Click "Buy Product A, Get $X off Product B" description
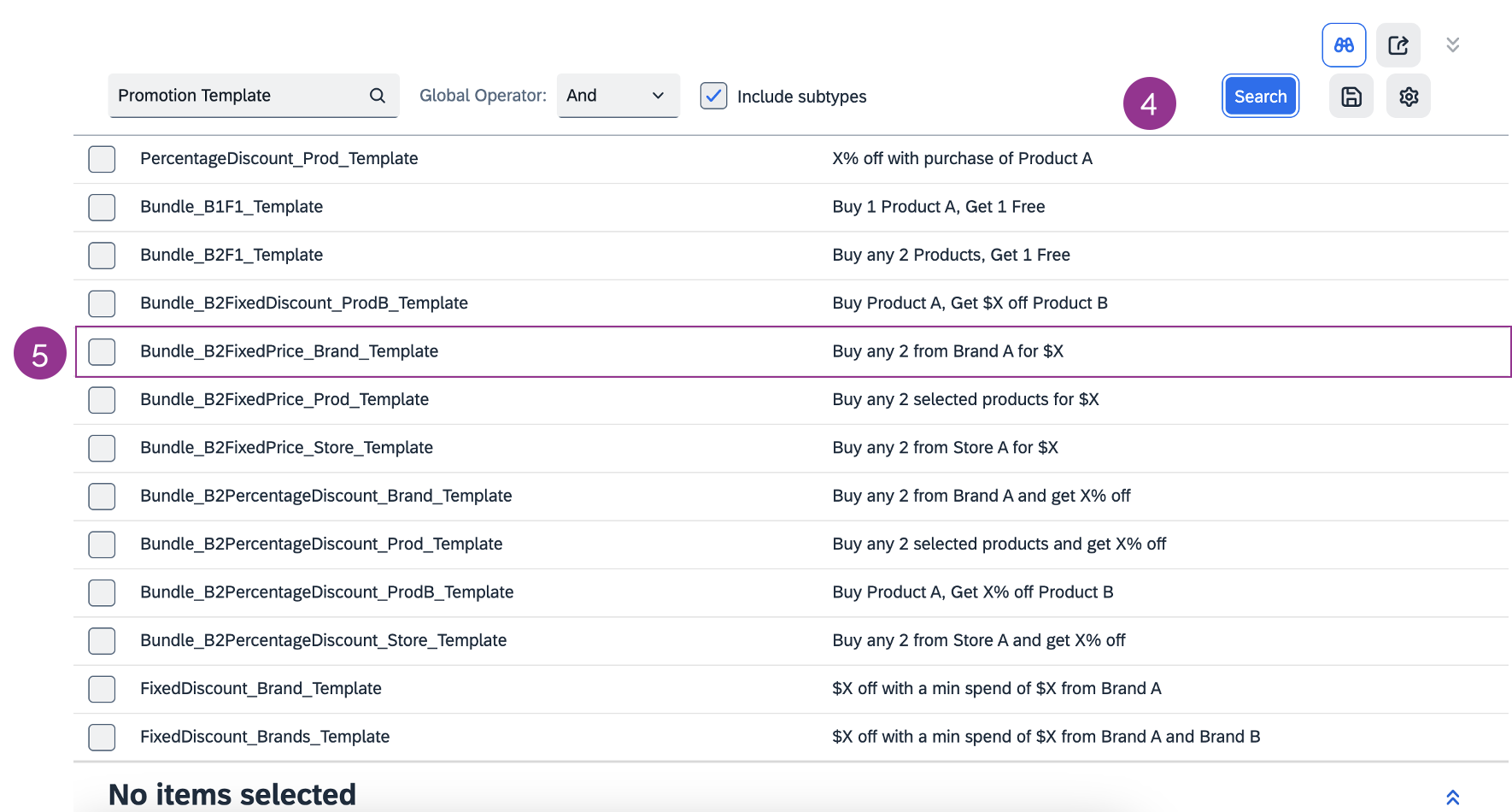This screenshot has height=812, width=1512. pos(970,303)
